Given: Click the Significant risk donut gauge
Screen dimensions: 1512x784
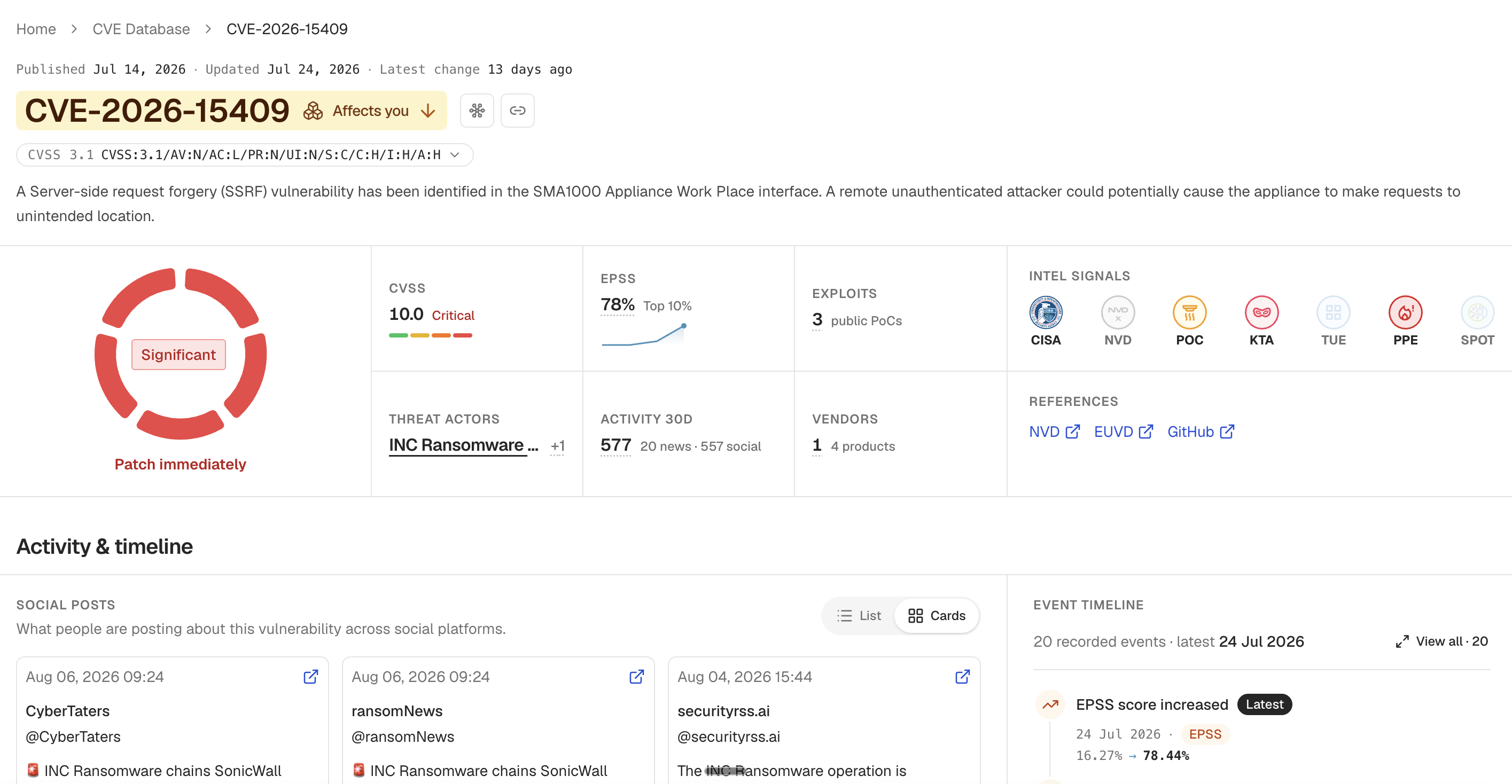Looking at the screenshot, I should tap(180, 354).
